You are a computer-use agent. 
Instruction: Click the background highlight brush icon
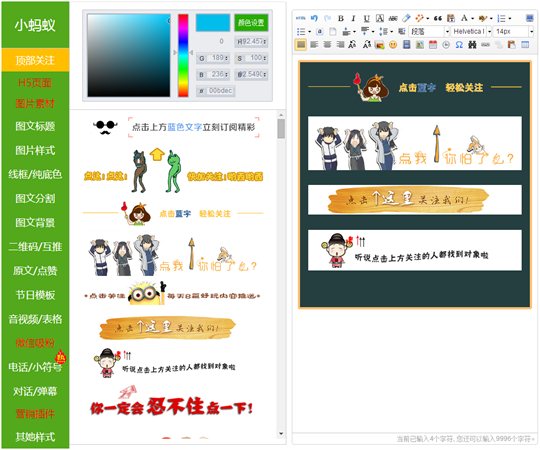(x=483, y=18)
